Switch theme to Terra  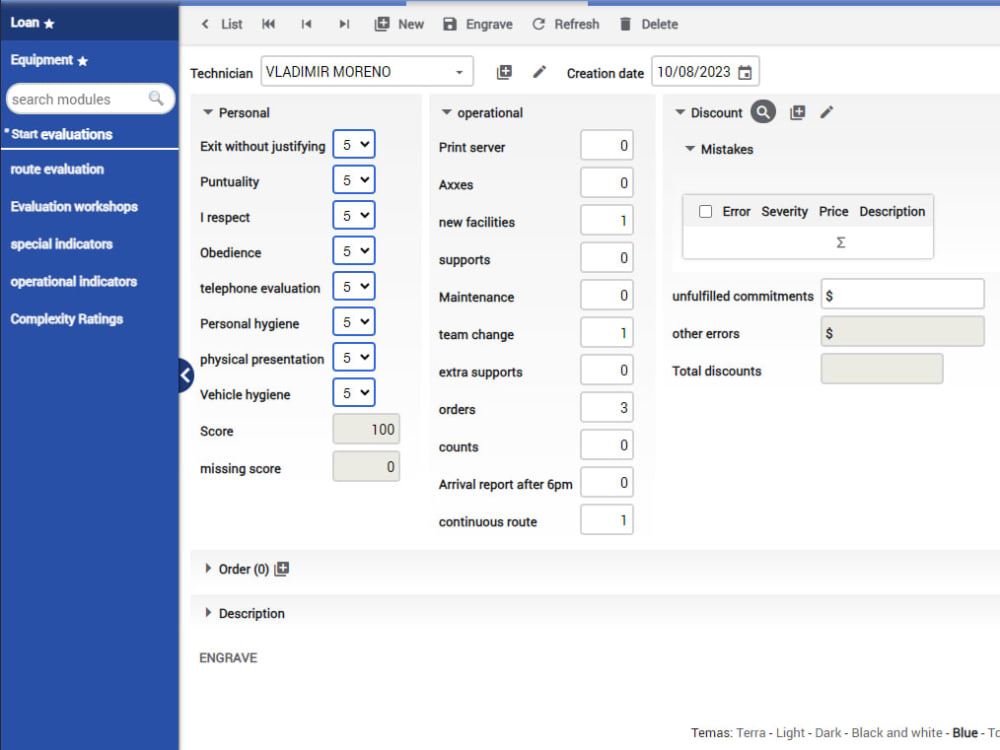751,733
